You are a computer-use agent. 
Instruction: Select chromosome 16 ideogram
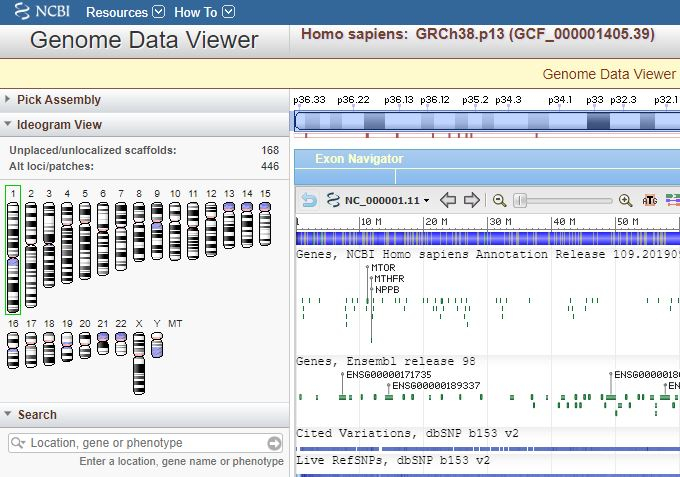click(13, 350)
